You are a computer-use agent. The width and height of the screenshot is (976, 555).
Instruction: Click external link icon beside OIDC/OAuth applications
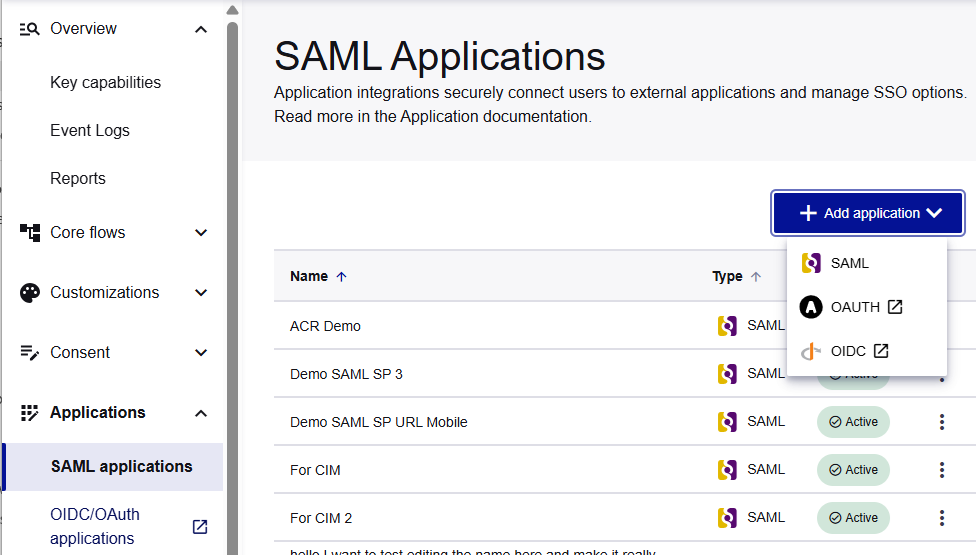200,527
